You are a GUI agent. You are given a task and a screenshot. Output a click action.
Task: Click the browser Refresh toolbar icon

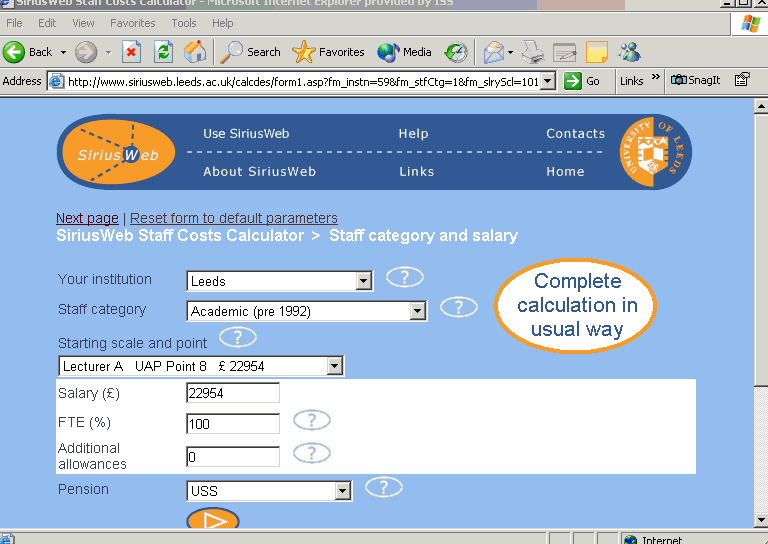tap(163, 52)
